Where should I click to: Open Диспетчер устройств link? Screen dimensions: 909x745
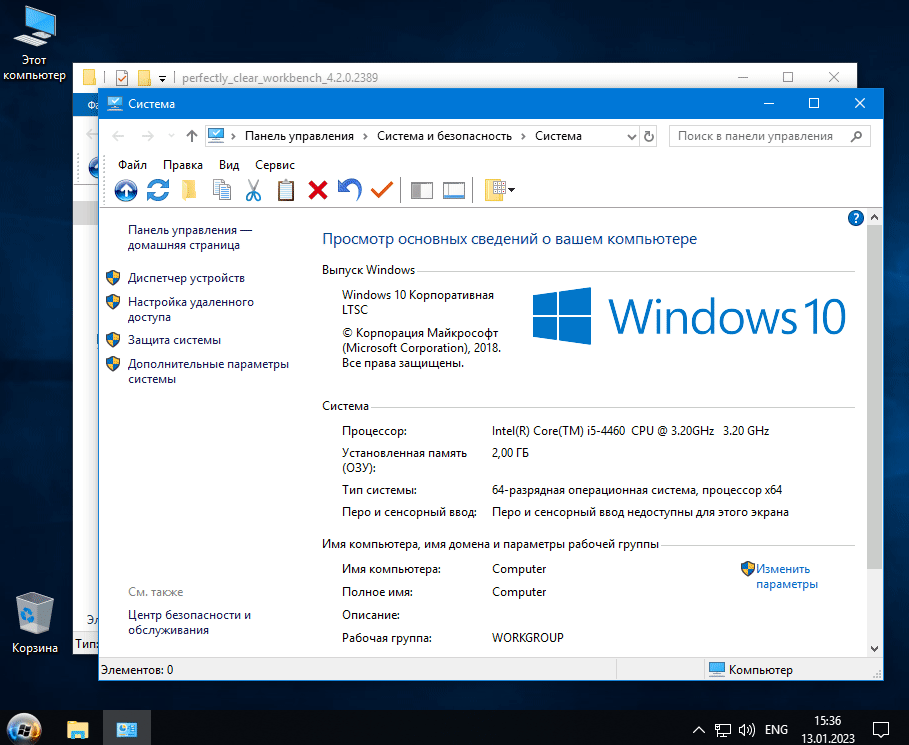tap(186, 278)
